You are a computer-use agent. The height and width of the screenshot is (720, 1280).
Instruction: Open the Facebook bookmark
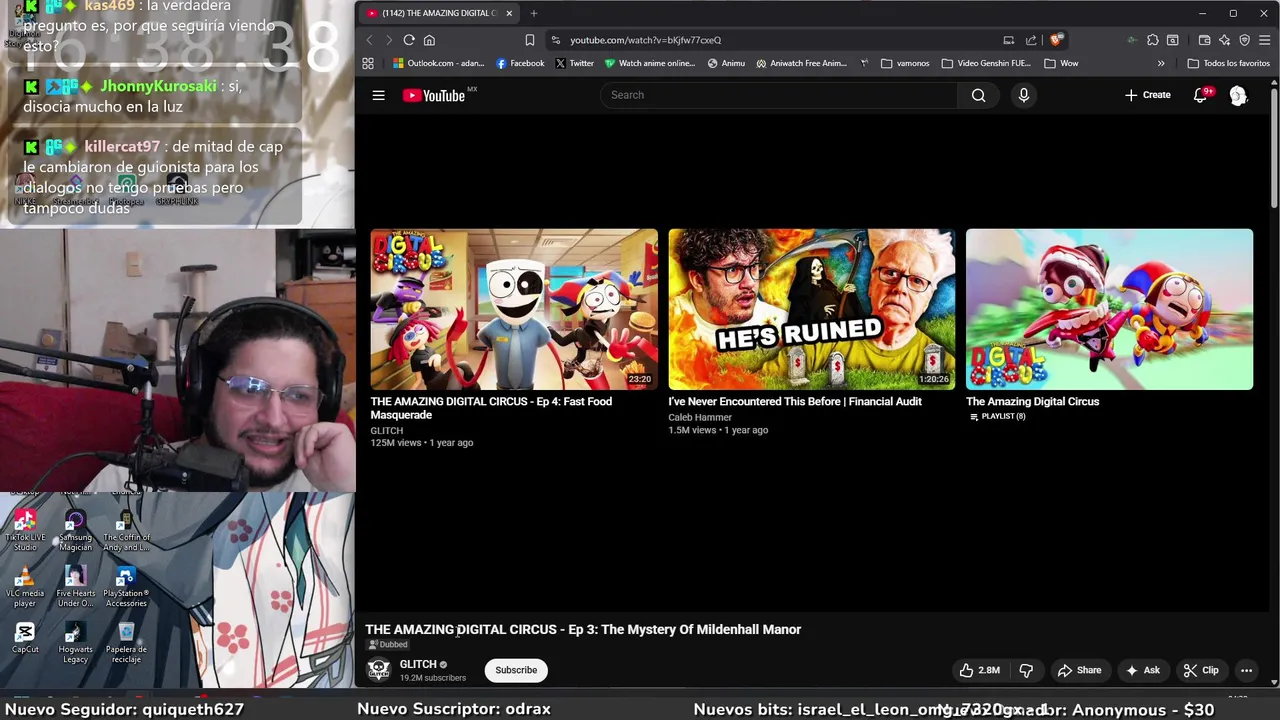point(520,63)
